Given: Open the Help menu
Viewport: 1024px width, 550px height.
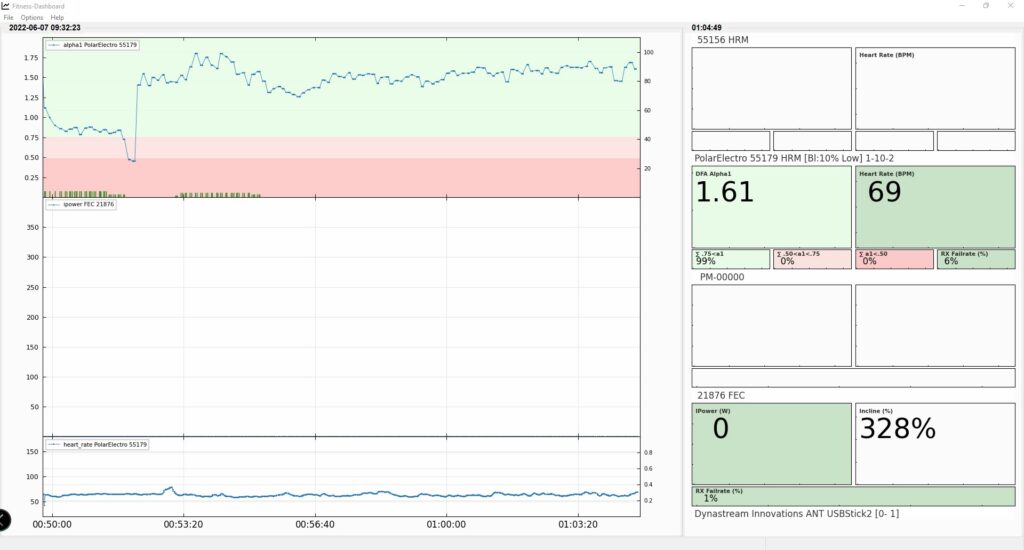Looking at the screenshot, I should click(x=57, y=17).
